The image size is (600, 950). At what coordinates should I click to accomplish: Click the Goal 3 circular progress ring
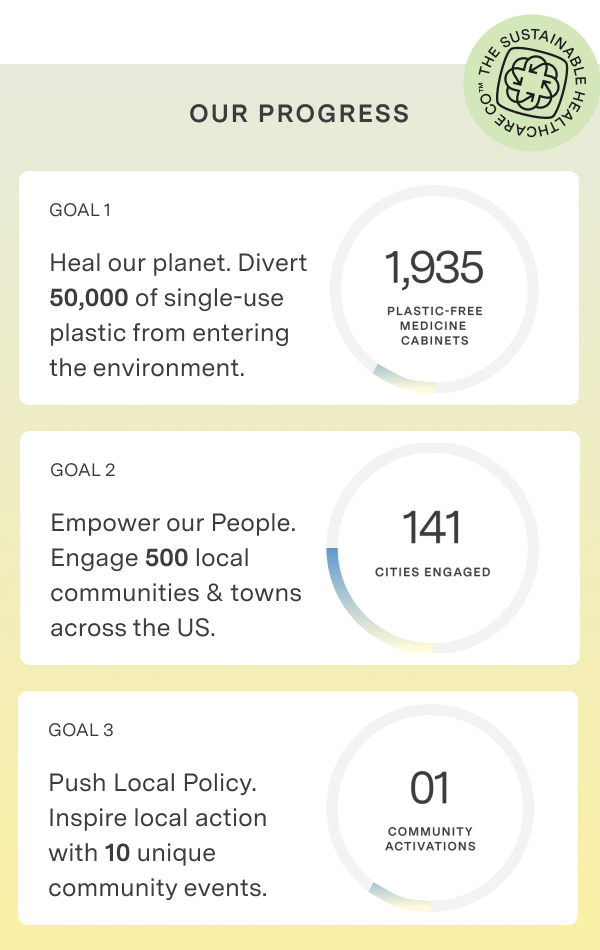pyautogui.click(x=430, y=808)
